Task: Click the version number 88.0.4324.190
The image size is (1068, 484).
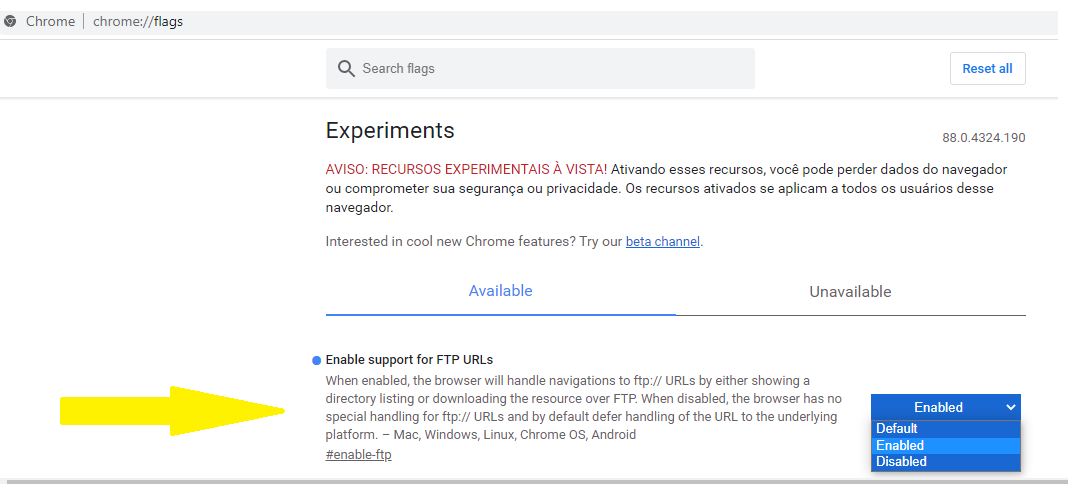Action: (983, 138)
